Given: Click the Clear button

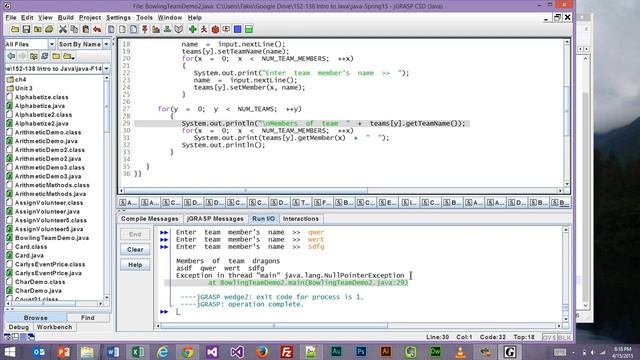Looking at the screenshot, I should (x=135, y=249).
